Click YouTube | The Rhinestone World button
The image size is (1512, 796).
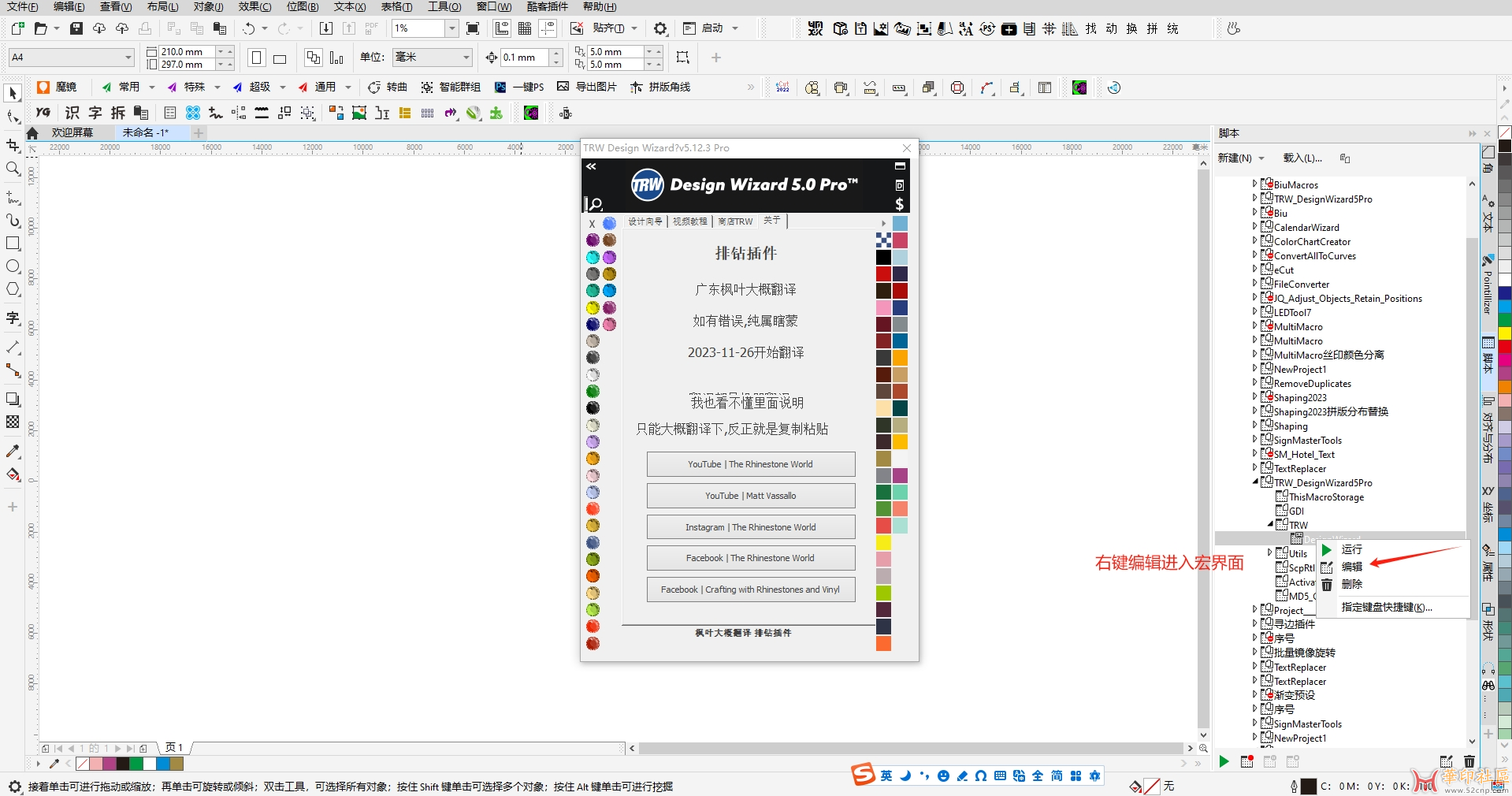click(x=751, y=464)
